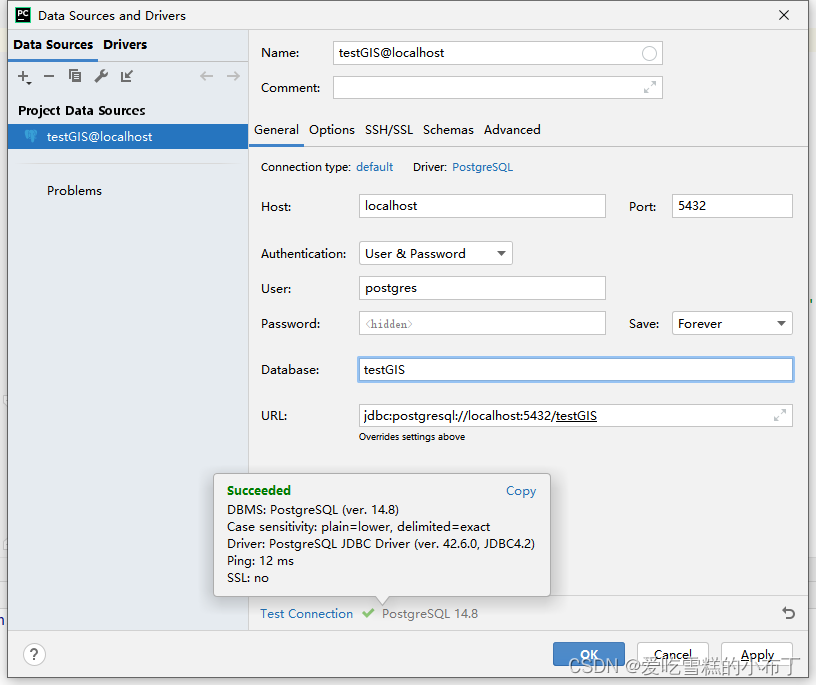Viewport: 816px width, 685px height.
Task: Click the Project Data Sources heading
Action: 82,110
